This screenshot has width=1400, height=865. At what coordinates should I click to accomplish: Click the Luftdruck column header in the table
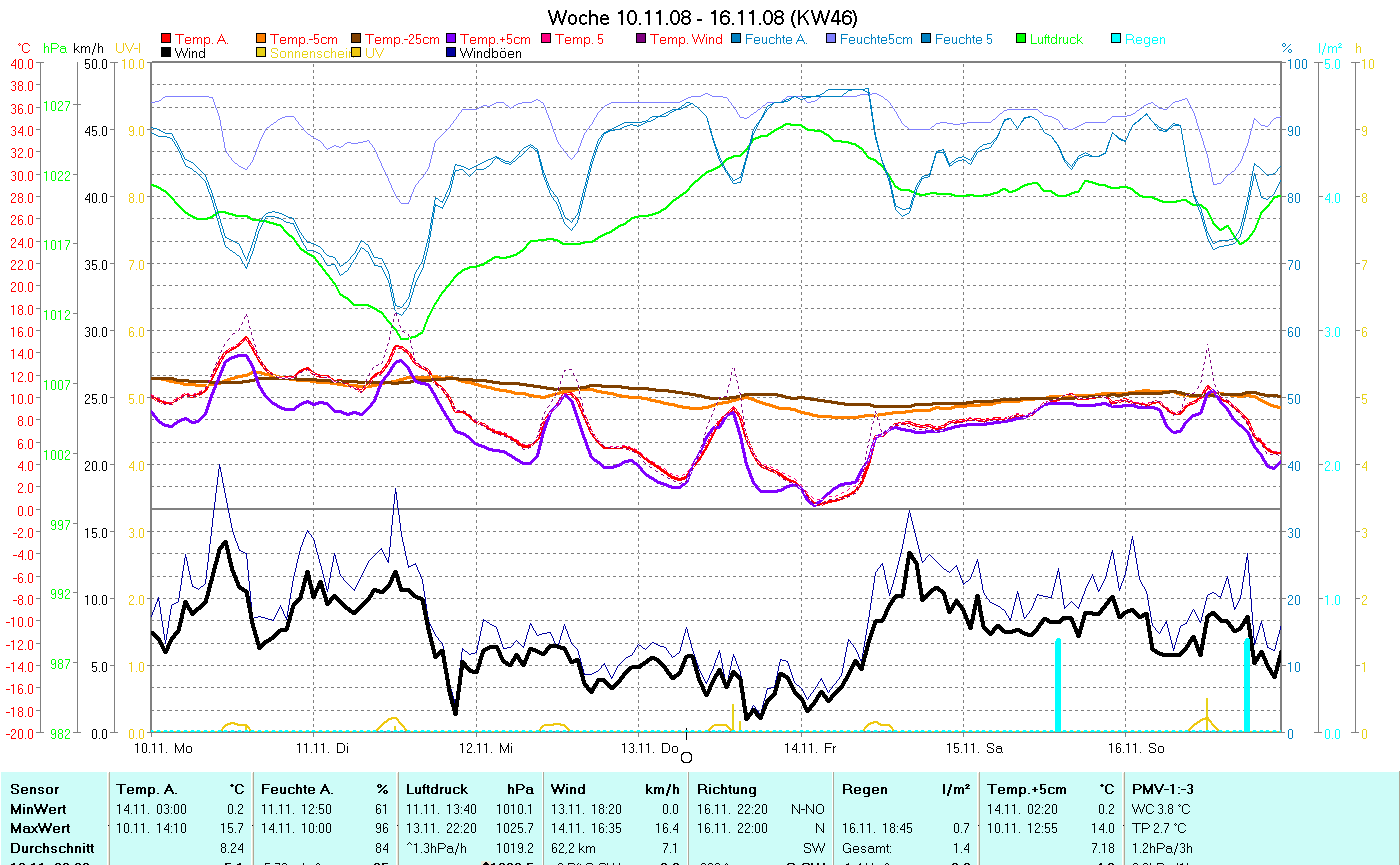coord(438,789)
